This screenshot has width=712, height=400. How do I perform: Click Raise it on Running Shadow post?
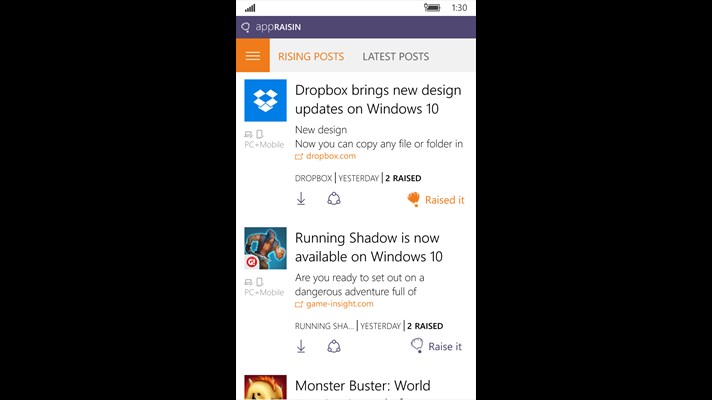tap(436, 346)
